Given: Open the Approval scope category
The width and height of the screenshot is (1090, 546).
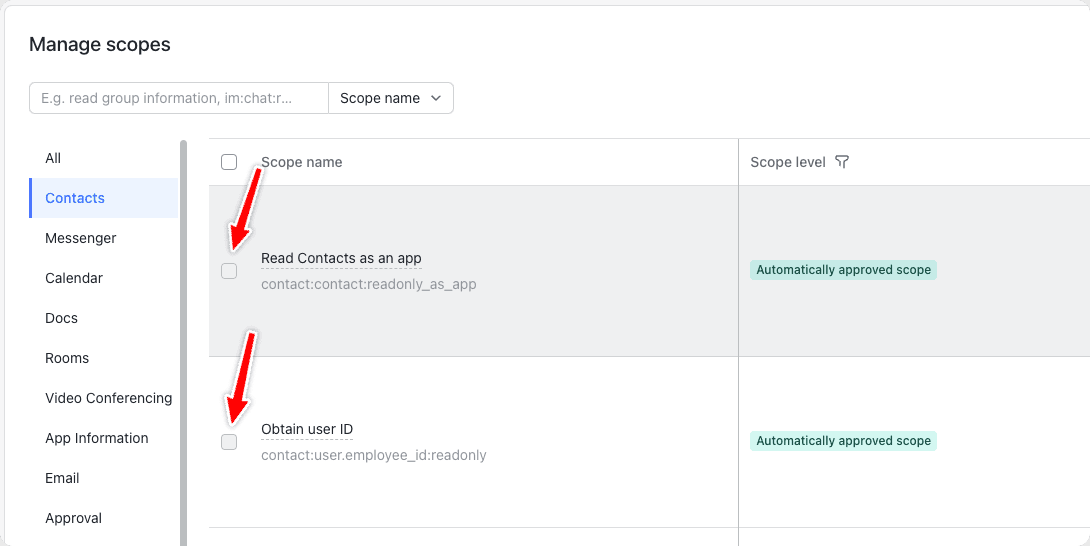Looking at the screenshot, I should [74, 518].
